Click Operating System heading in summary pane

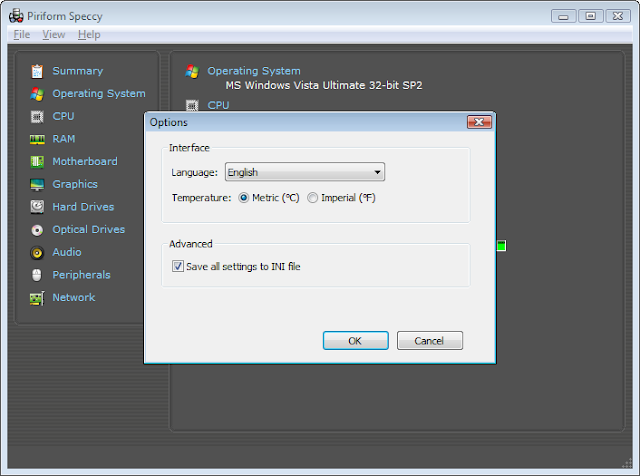tap(254, 71)
